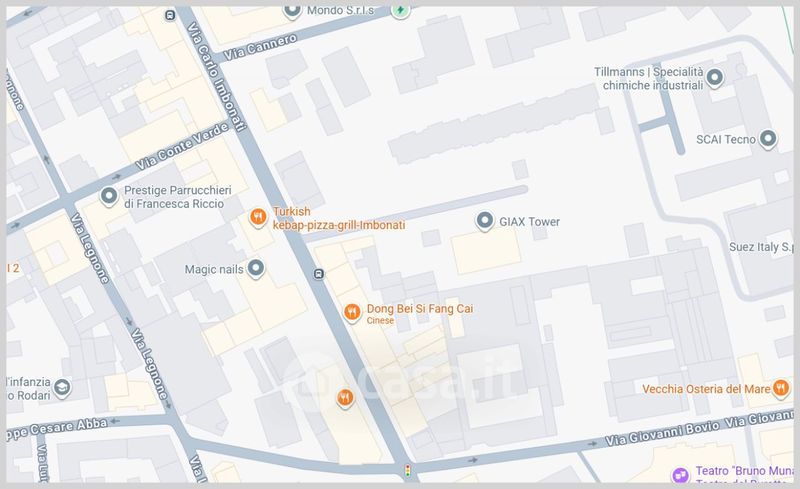Select the Prestige Parrucchieri location pin

109,197
